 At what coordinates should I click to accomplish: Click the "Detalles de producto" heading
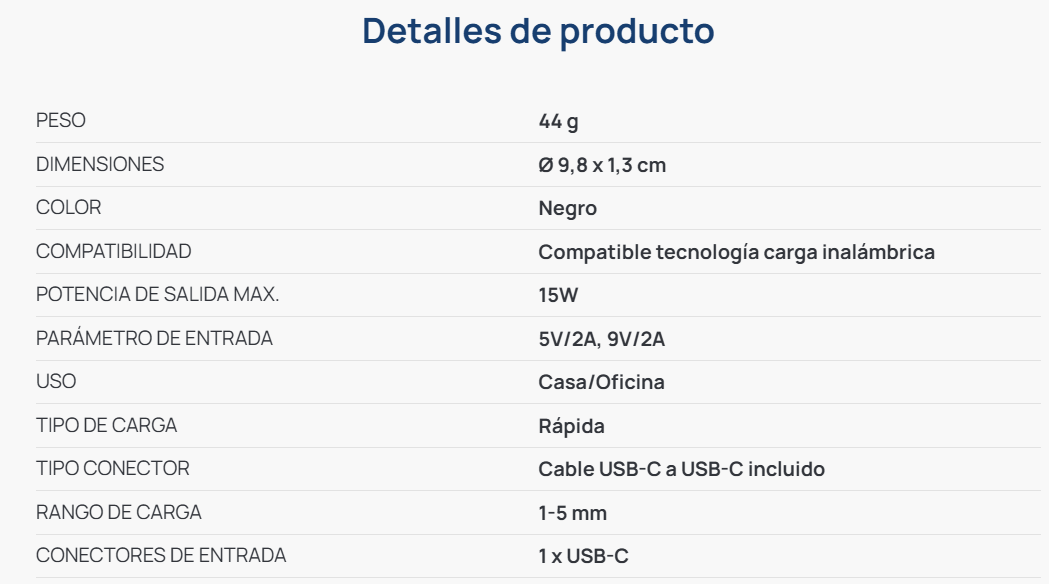click(x=538, y=31)
